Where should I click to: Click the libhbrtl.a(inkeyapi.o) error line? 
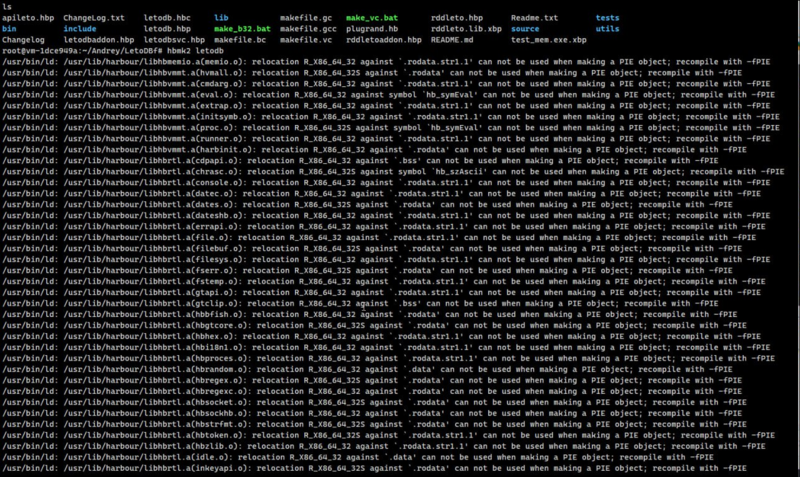374,468
